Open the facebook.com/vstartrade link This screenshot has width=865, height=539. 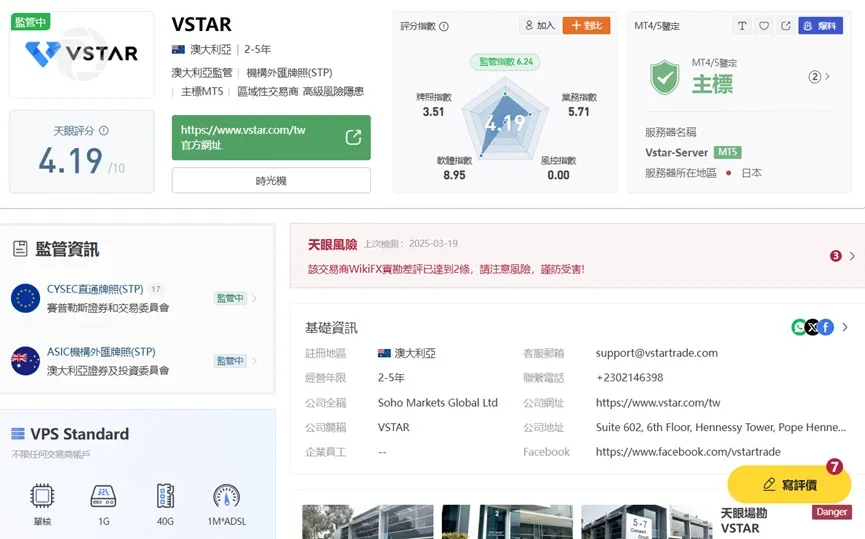(x=688, y=452)
